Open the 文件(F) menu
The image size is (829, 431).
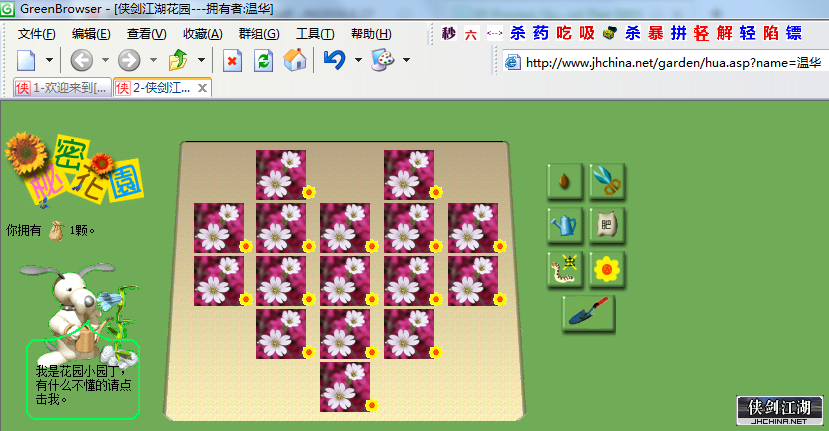[36, 34]
